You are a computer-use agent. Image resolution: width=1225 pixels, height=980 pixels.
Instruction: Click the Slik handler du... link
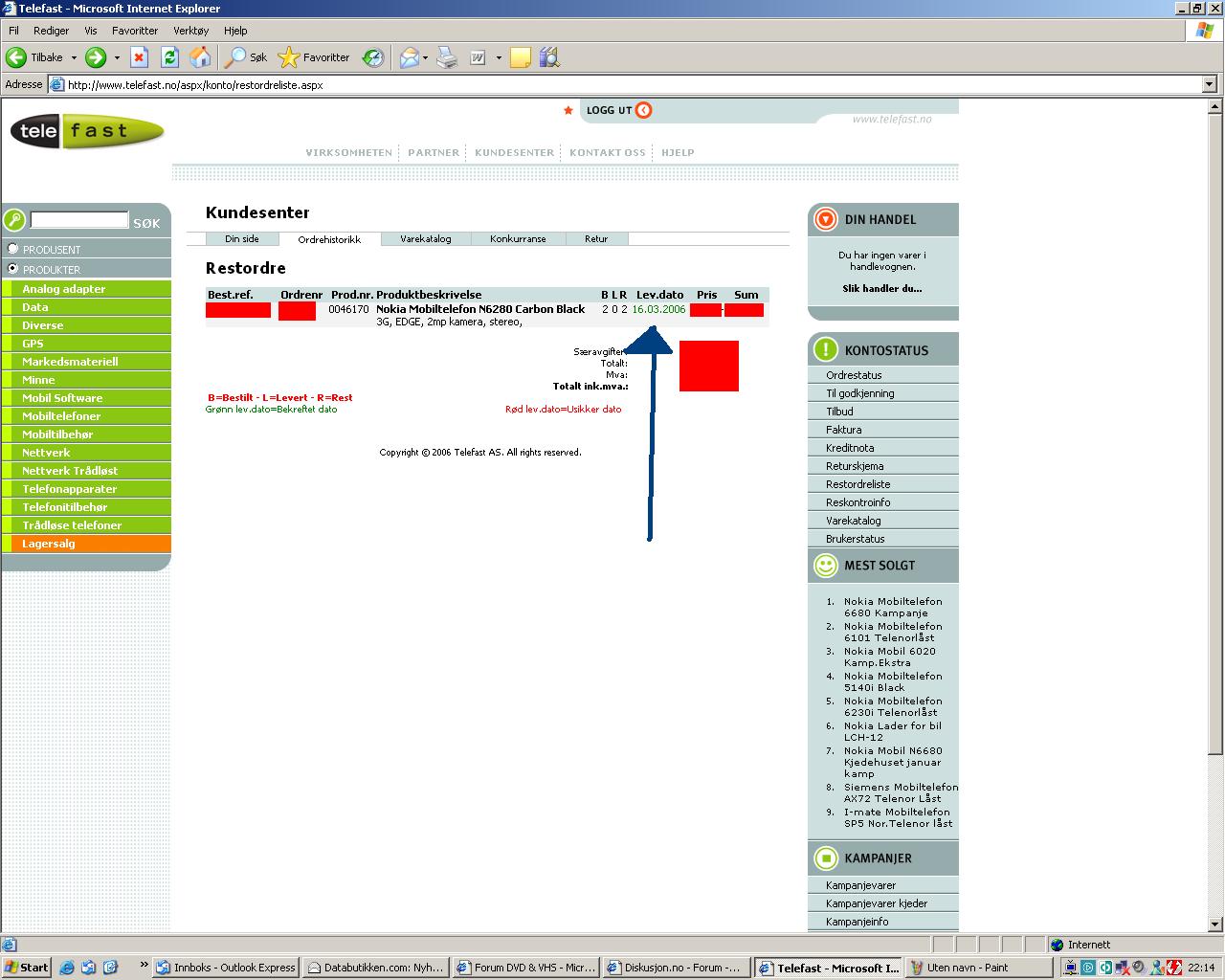click(882, 288)
